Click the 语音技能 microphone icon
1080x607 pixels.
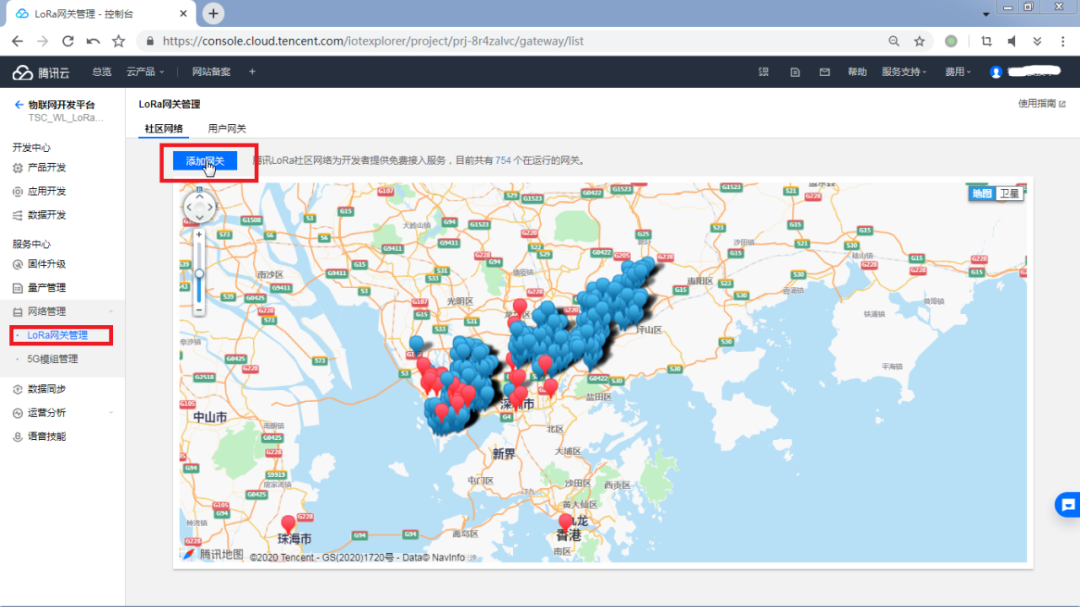18,436
